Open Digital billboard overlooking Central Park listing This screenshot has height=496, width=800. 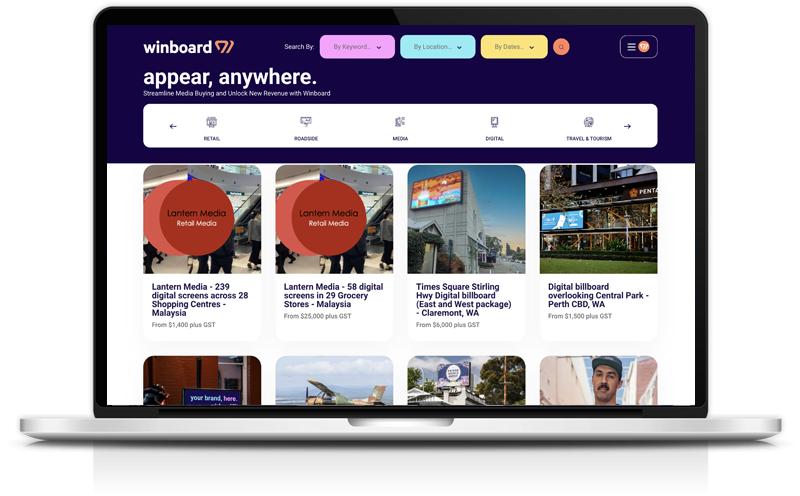click(x=598, y=292)
